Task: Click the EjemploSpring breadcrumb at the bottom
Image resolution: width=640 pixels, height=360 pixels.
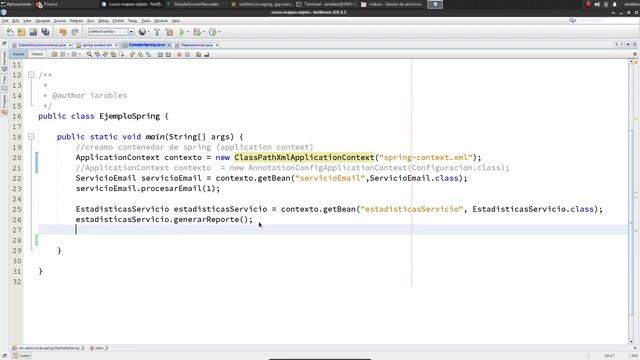Action: pyautogui.click(x=49, y=348)
